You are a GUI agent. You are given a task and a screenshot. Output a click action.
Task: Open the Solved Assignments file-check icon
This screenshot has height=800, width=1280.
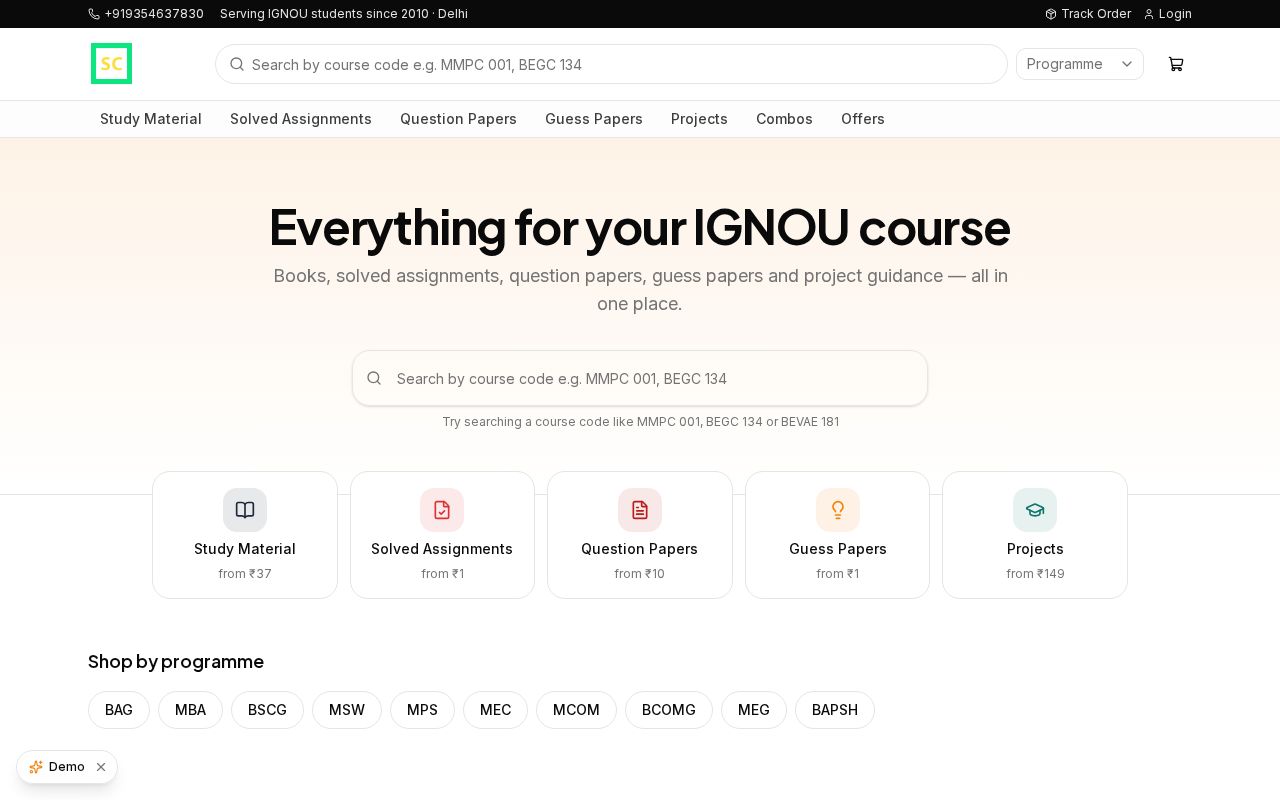(442, 510)
